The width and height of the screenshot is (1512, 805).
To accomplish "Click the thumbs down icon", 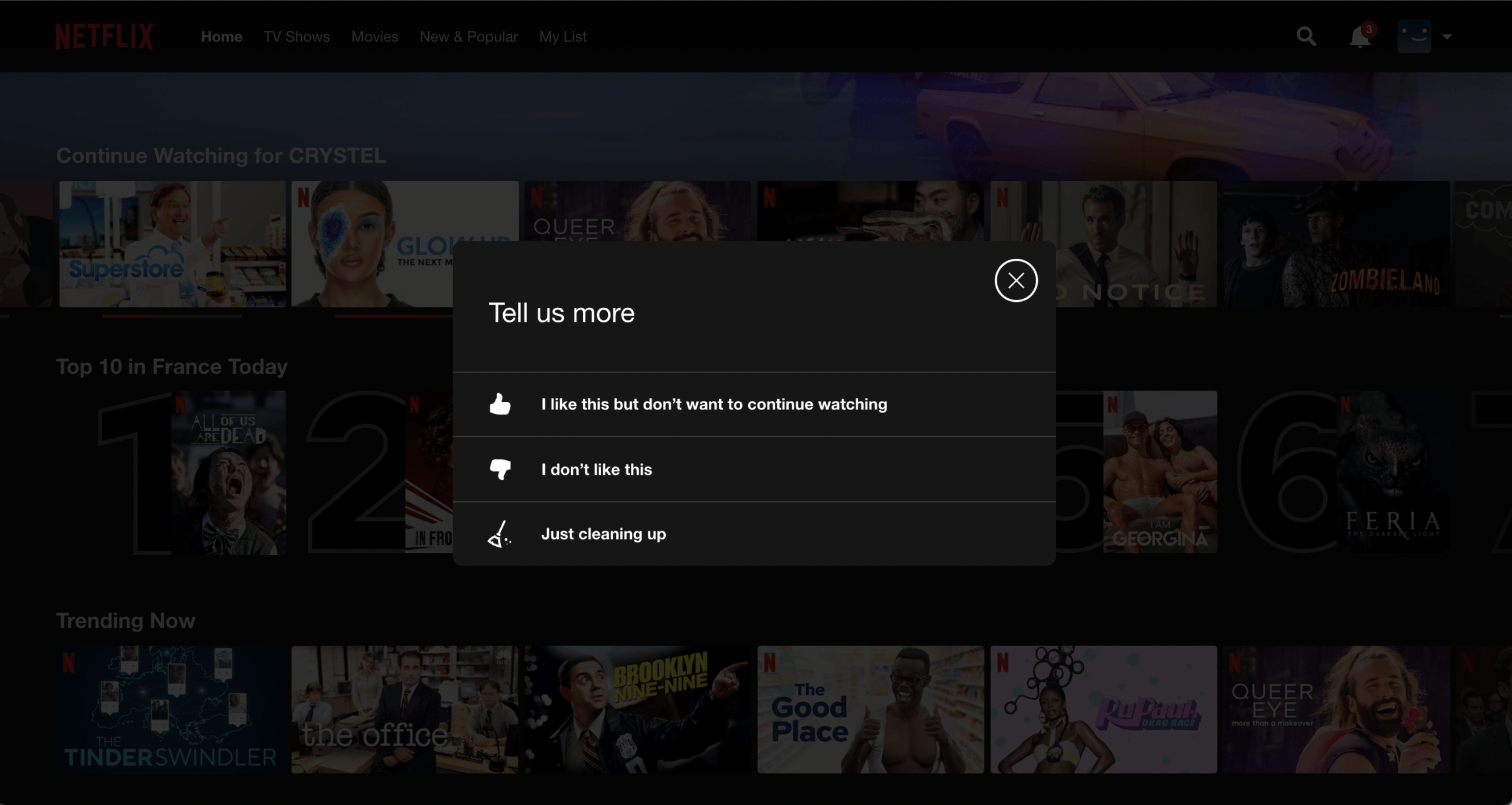I will point(500,469).
